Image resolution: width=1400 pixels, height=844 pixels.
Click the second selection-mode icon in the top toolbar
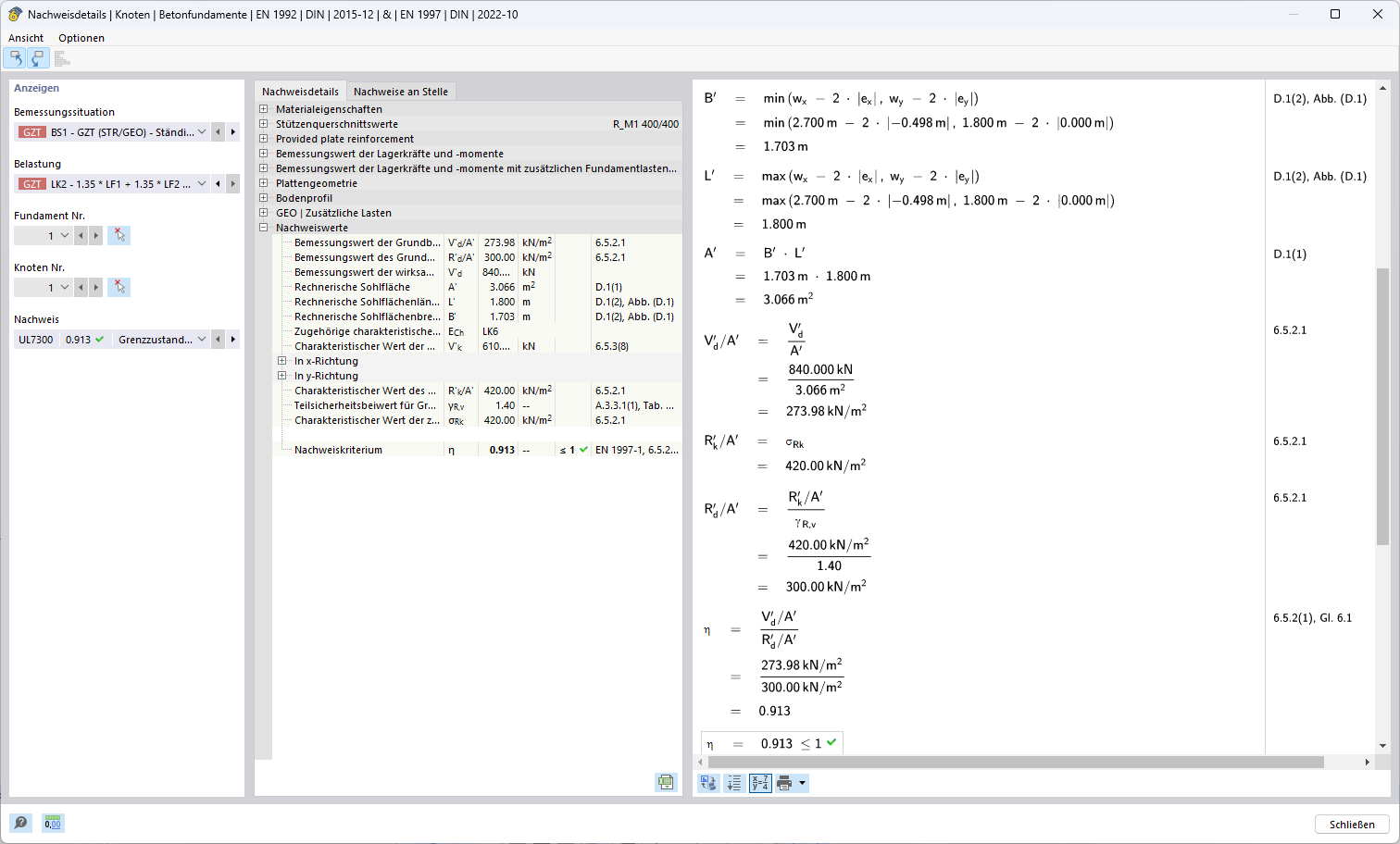point(37,58)
